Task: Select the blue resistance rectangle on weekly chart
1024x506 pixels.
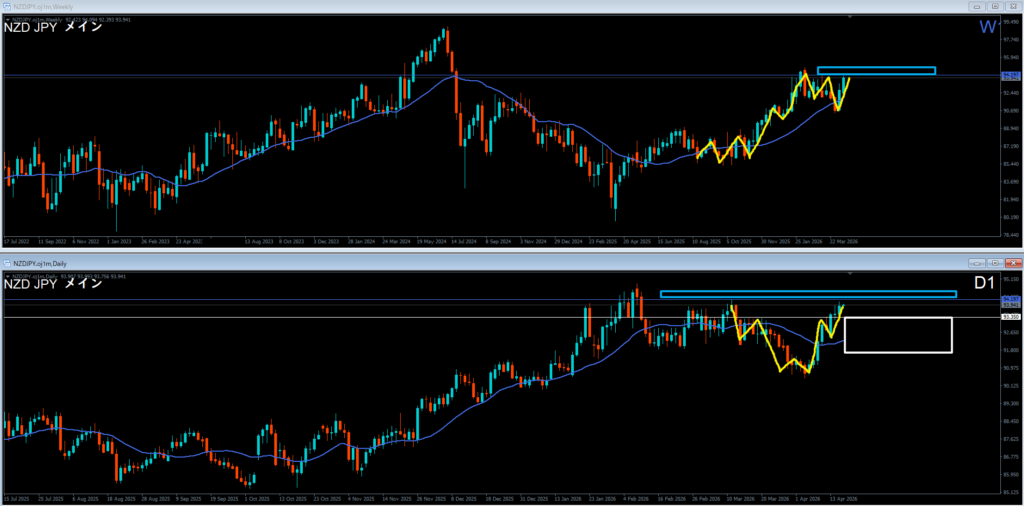Action: (x=875, y=70)
